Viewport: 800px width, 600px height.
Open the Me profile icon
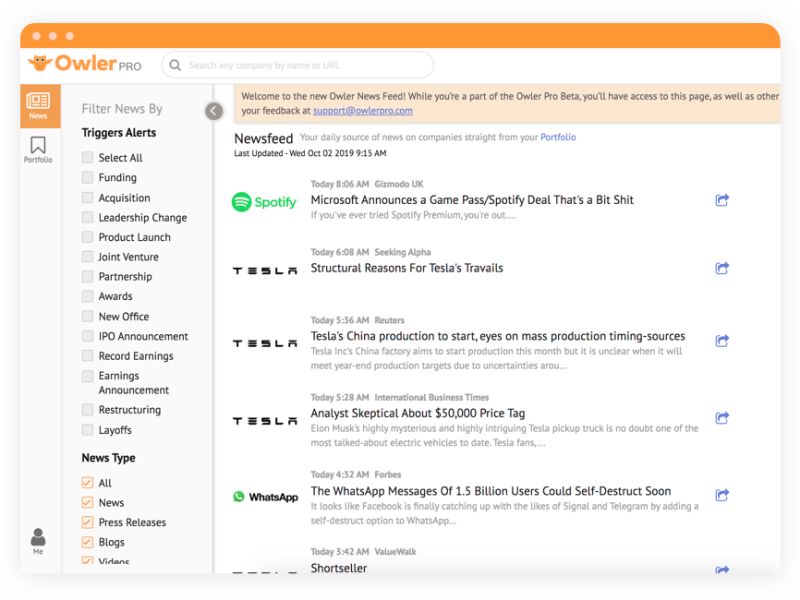tap(38, 541)
